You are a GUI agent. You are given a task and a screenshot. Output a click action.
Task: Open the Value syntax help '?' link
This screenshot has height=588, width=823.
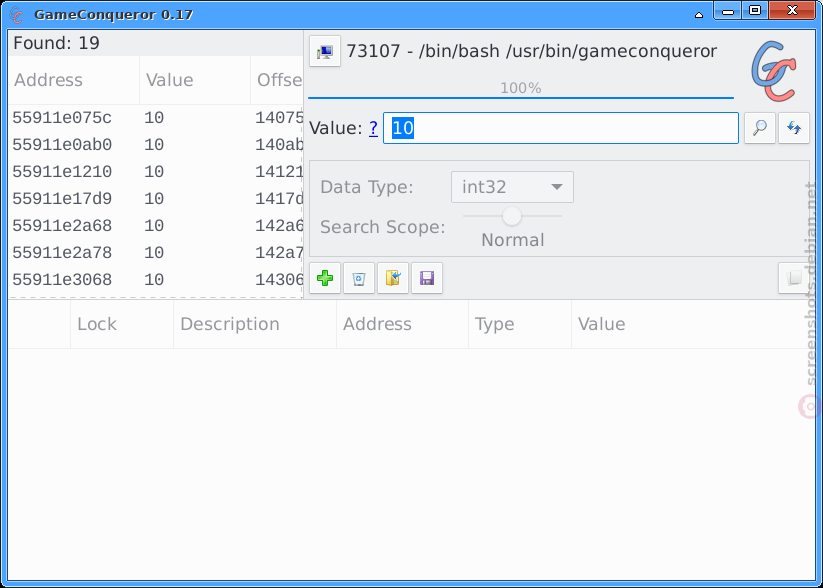373,128
